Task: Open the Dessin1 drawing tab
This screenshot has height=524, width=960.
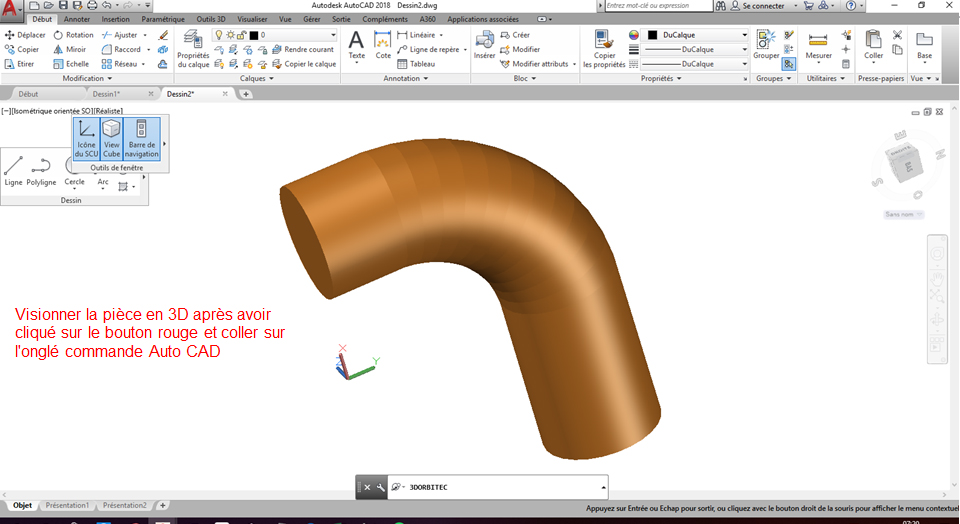Action: click(x=106, y=94)
